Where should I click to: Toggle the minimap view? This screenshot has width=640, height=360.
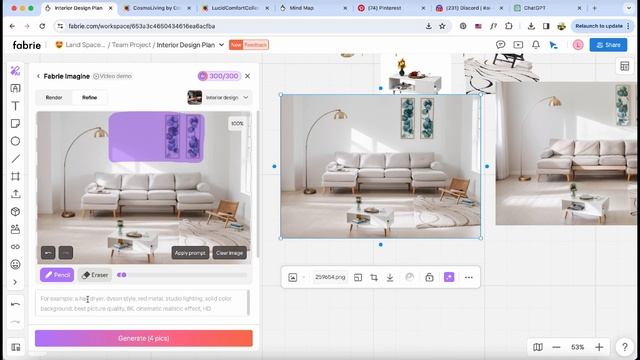coord(538,347)
